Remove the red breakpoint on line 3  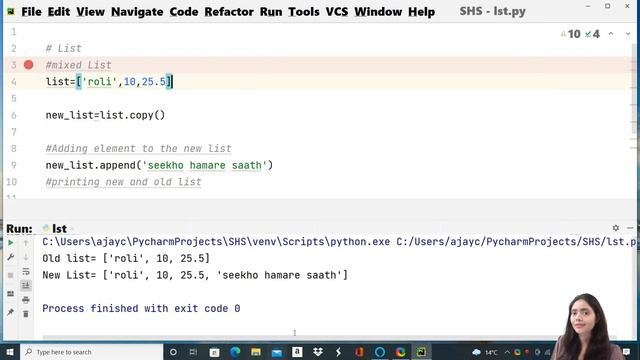pos(29,64)
